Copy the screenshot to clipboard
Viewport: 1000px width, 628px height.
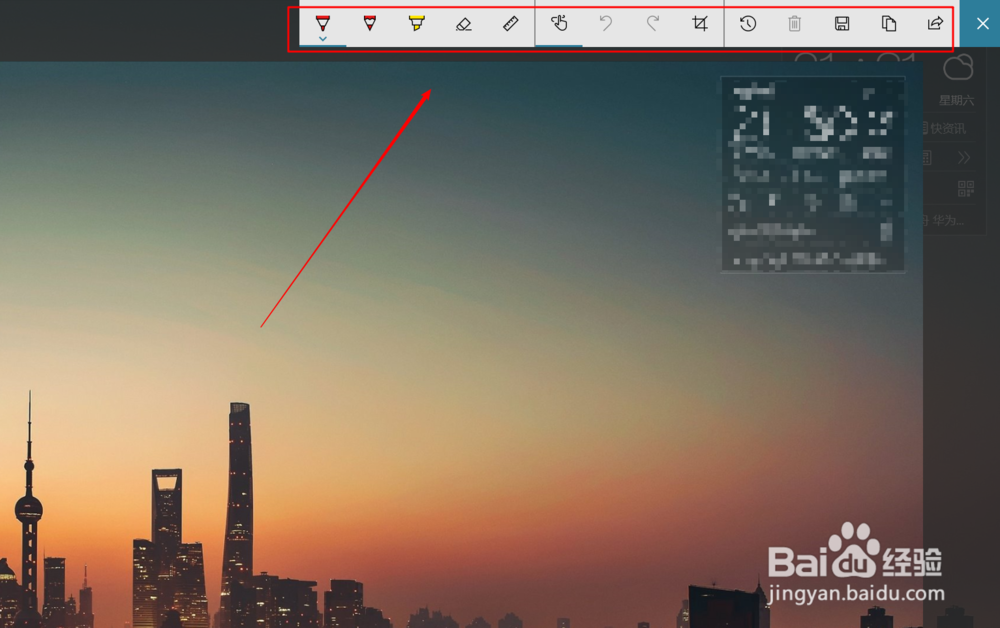(x=888, y=23)
